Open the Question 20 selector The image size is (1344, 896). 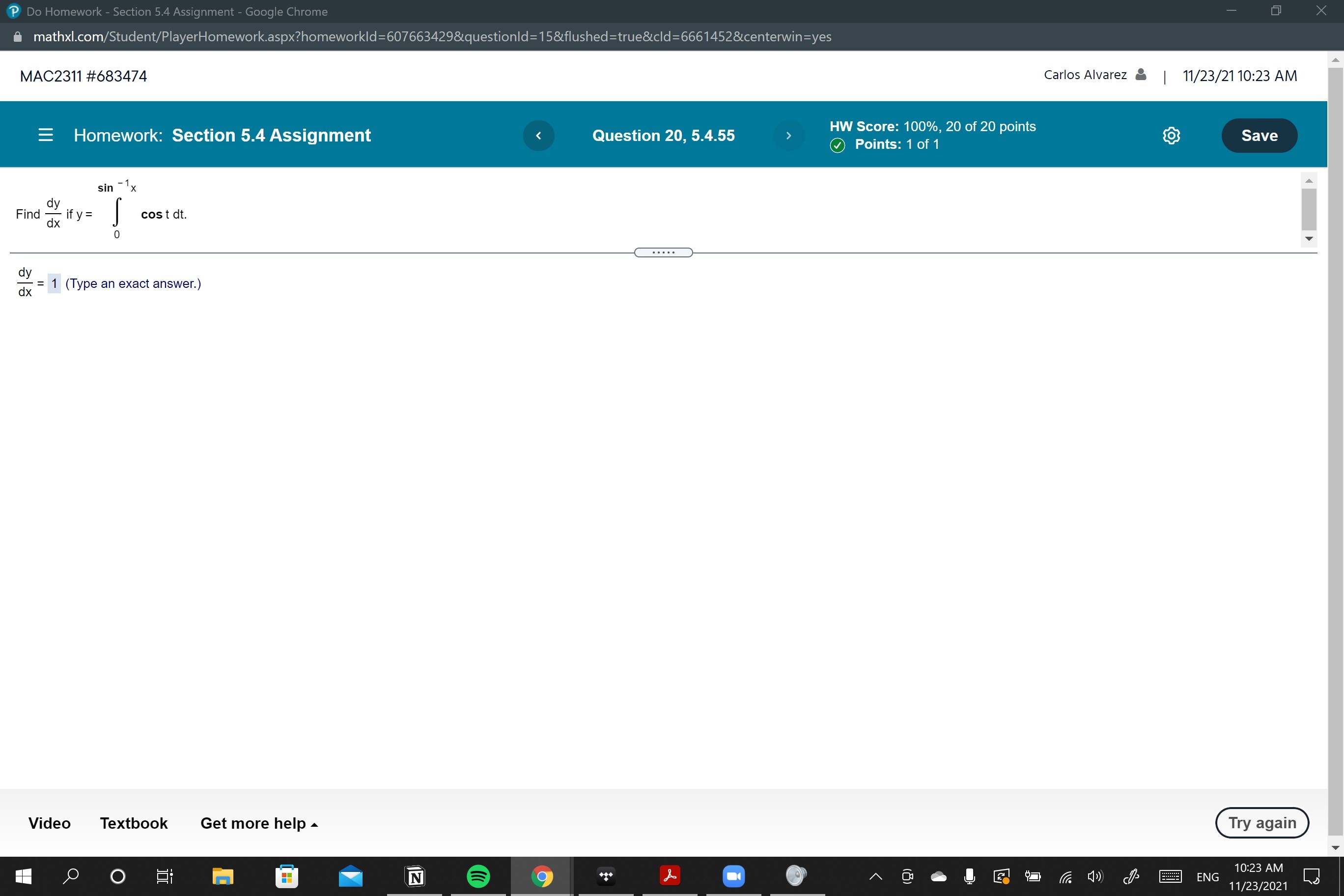pos(663,136)
